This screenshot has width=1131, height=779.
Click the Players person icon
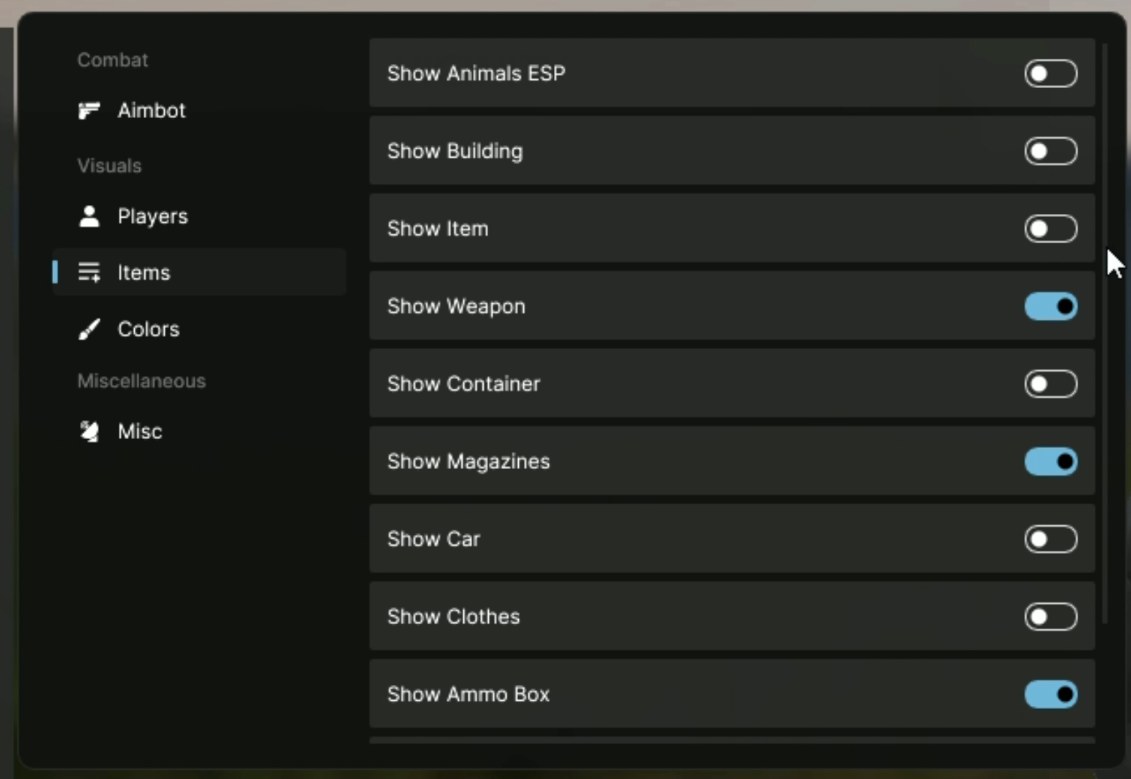pyautogui.click(x=89, y=216)
